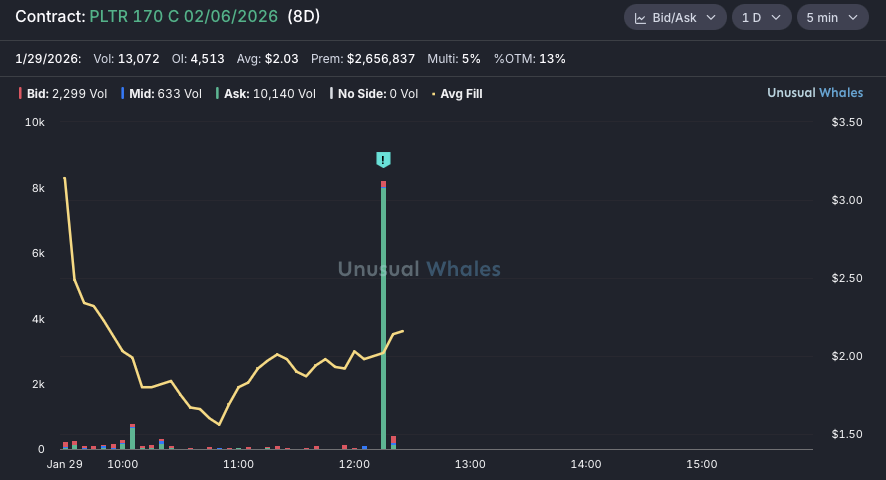This screenshot has height=480, width=886.
Task: Click the blue Mid legend color marker
Action: click(x=123, y=93)
